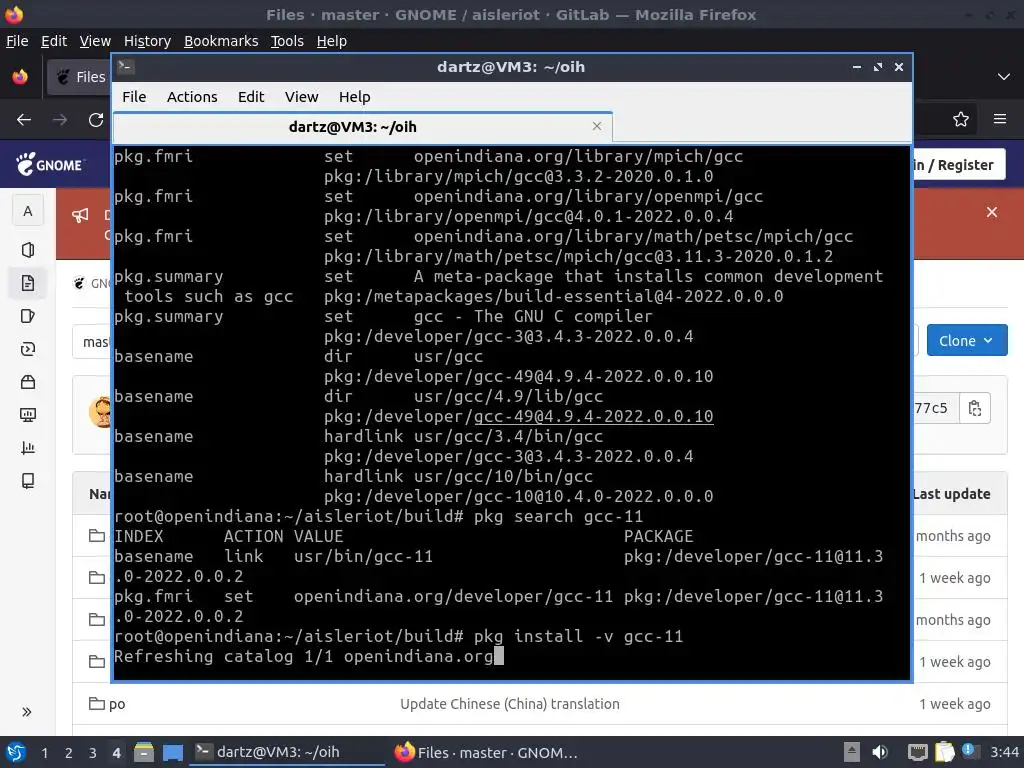Switch to workspace 3 in the taskbar
The image size is (1024, 768).
[93, 753]
